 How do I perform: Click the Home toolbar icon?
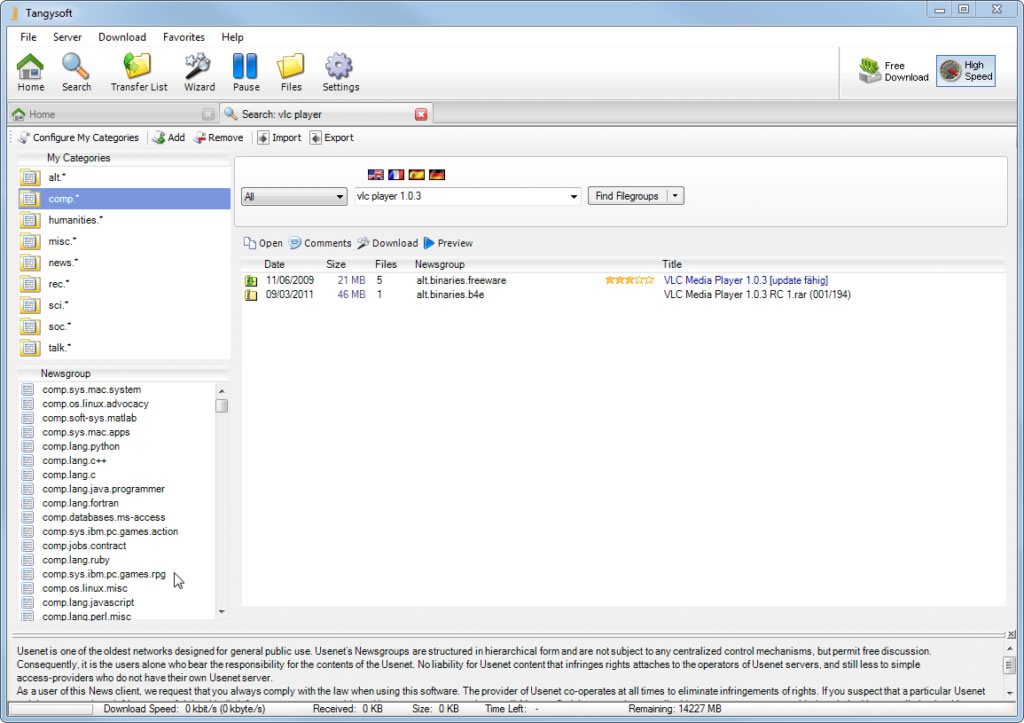[31, 72]
